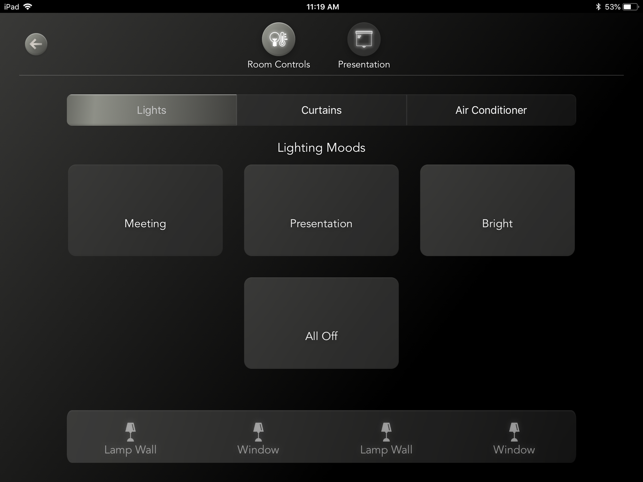Click the Wi-Fi status icon
The image size is (643, 482).
pyautogui.click(x=28, y=7)
